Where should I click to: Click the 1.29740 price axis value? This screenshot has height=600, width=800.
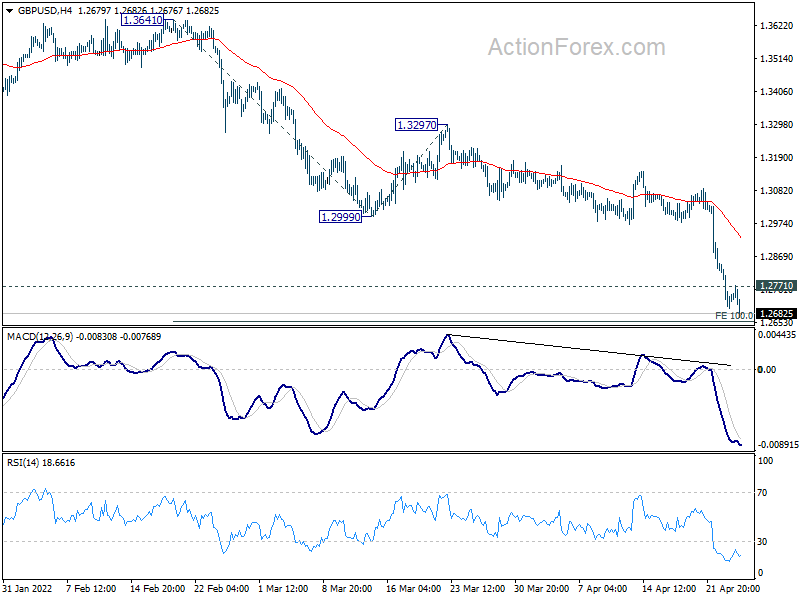click(777, 223)
